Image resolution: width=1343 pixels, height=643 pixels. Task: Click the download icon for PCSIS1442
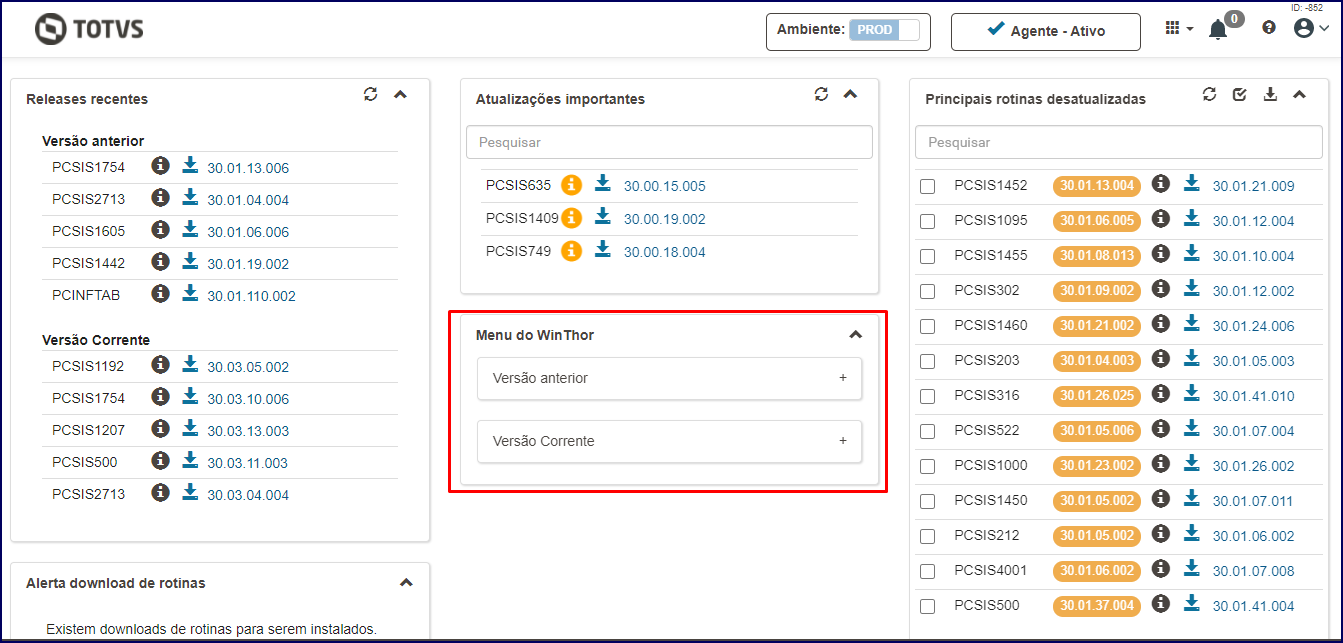coord(190,261)
